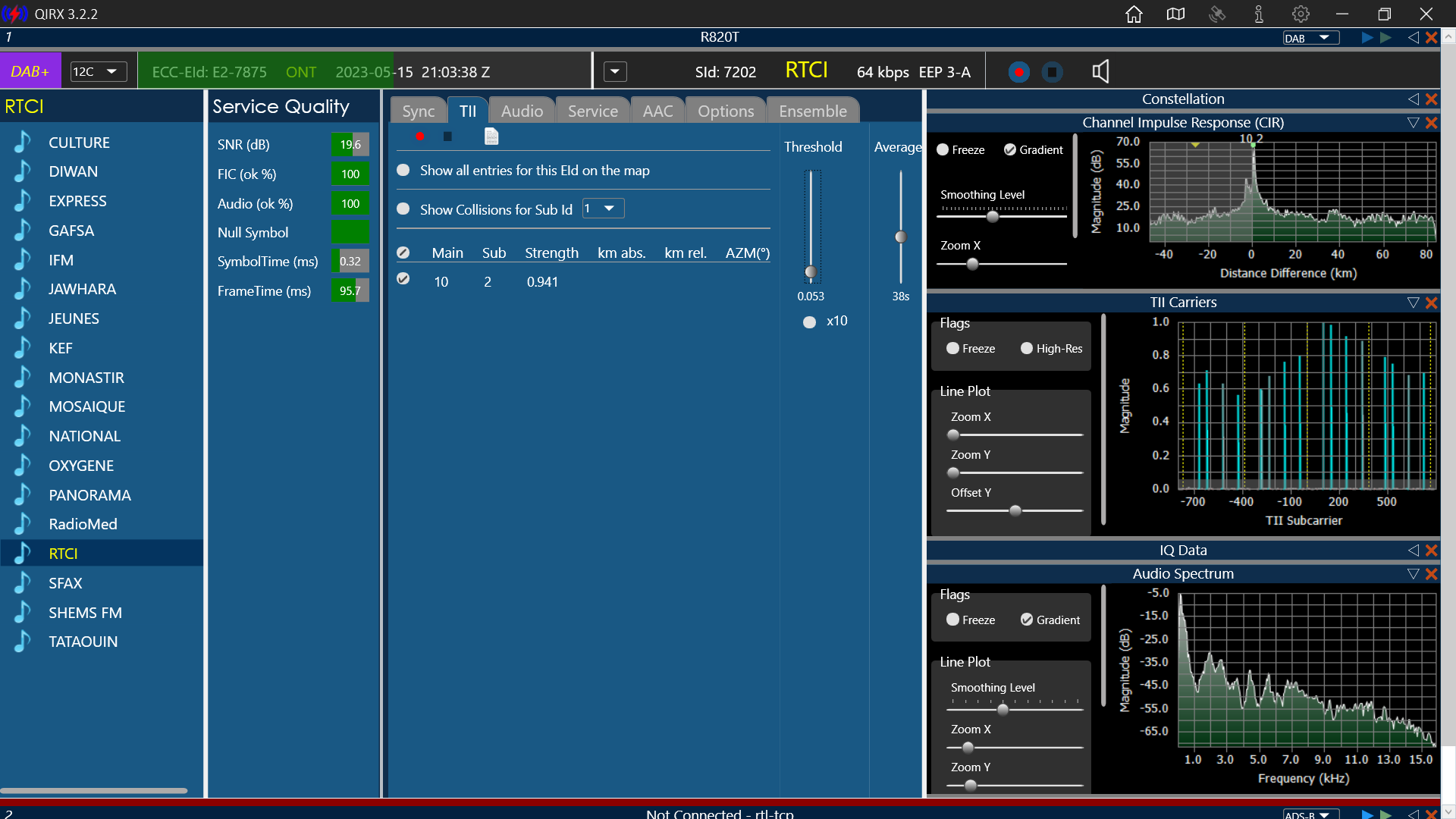Click the info icon in title bar
This screenshot has width=1456, height=819.
click(x=1259, y=14)
